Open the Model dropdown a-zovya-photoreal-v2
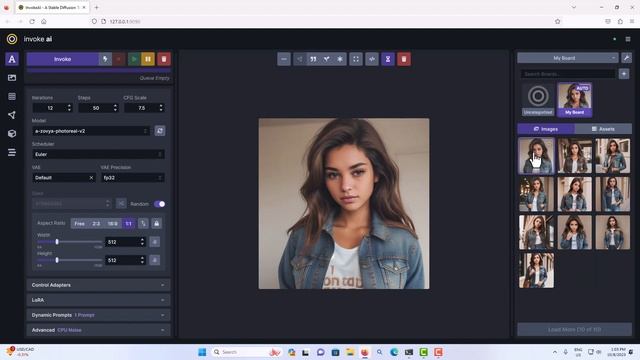 (x=91, y=131)
